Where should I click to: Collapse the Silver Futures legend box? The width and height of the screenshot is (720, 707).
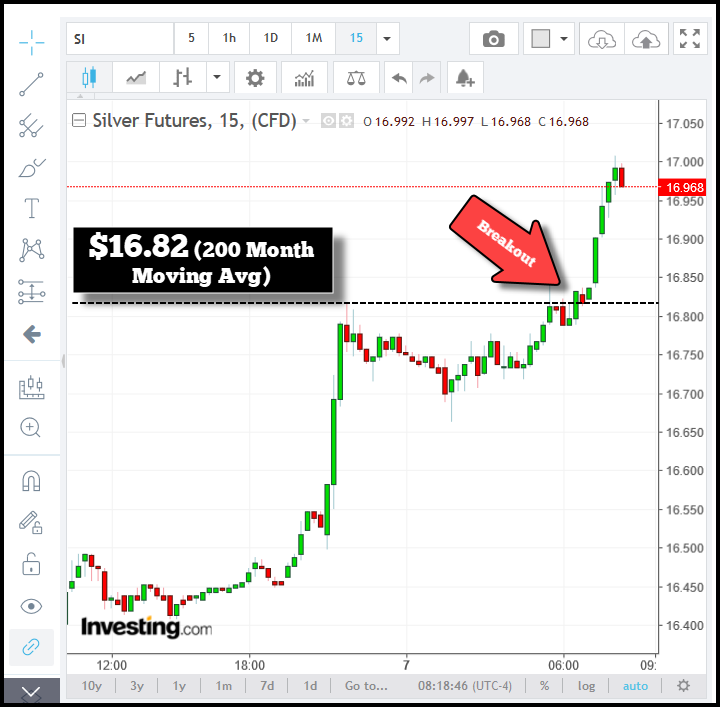(x=79, y=121)
